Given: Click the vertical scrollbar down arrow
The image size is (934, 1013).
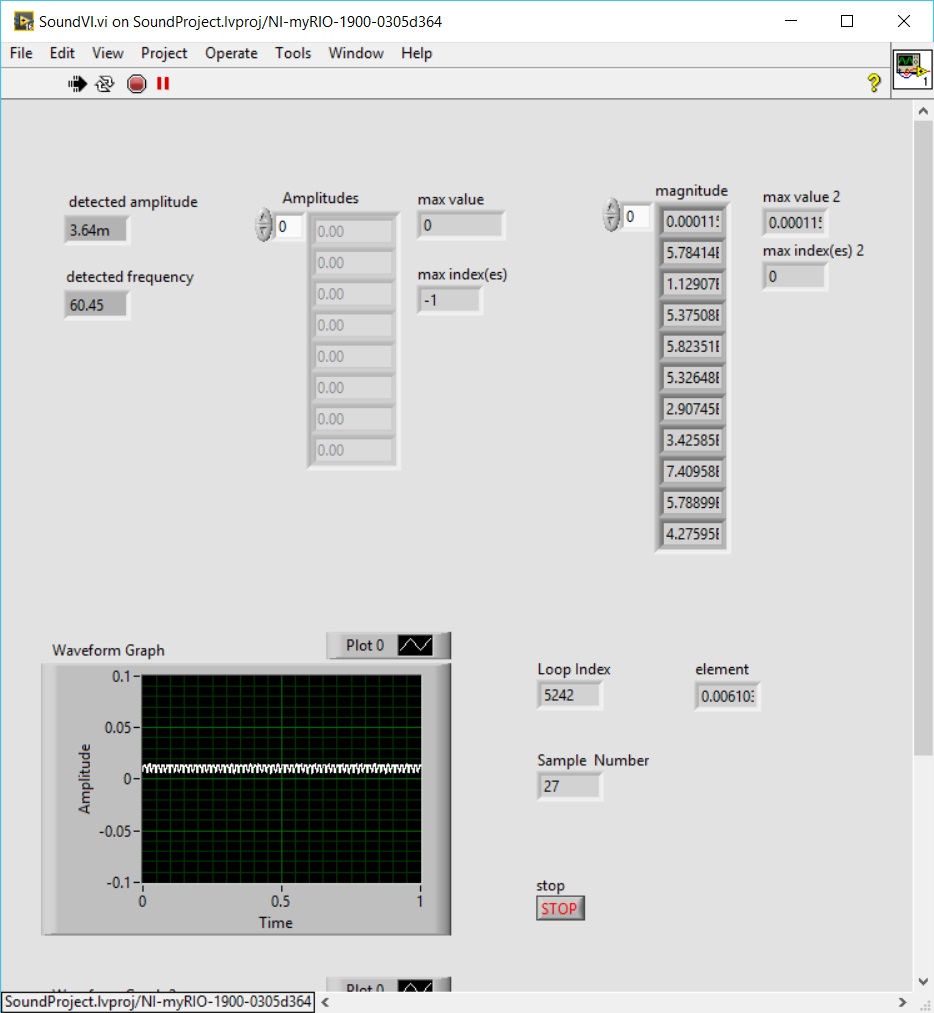Looking at the screenshot, I should click(923, 981).
